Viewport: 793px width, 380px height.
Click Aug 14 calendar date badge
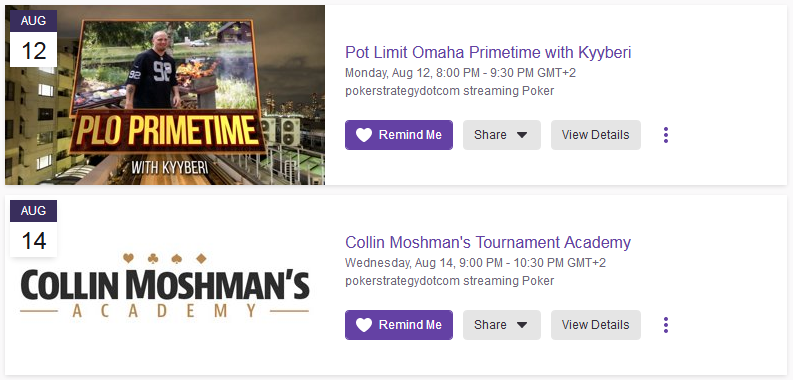point(33,228)
